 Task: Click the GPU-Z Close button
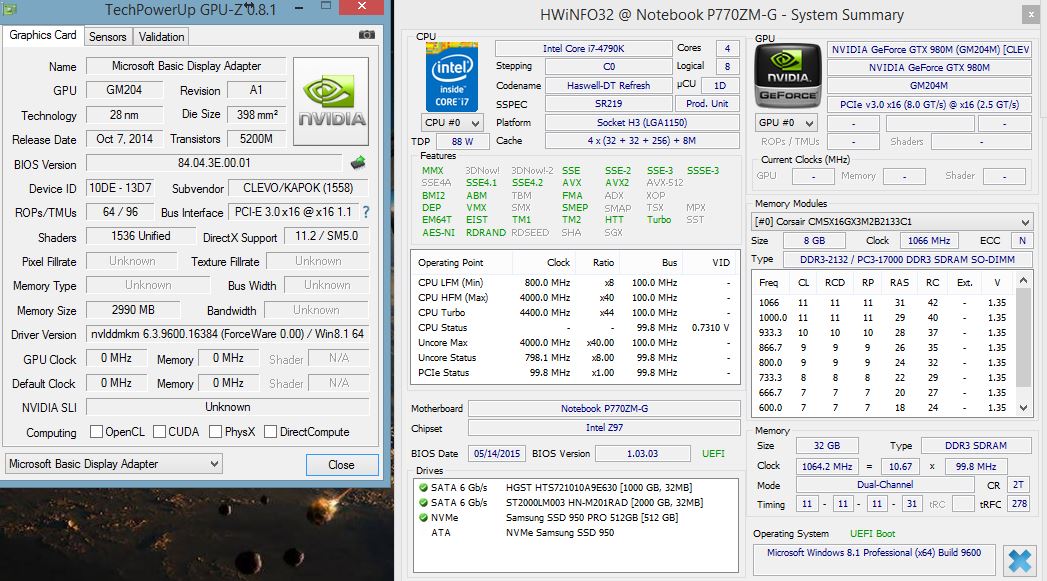click(x=341, y=465)
